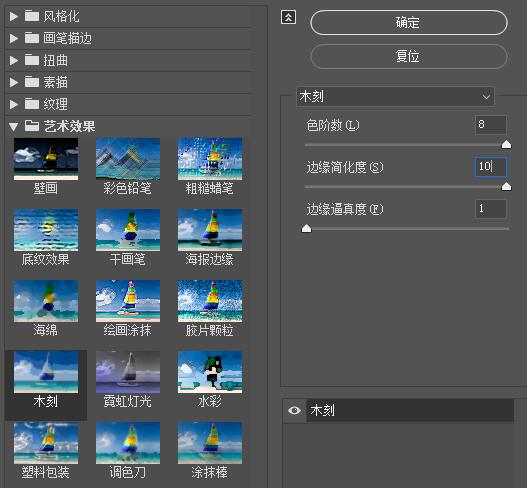Viewport: 527px width, 488px height.
Task: Click the 边缘逼真度 slider handle
Action: pos(306,229)
